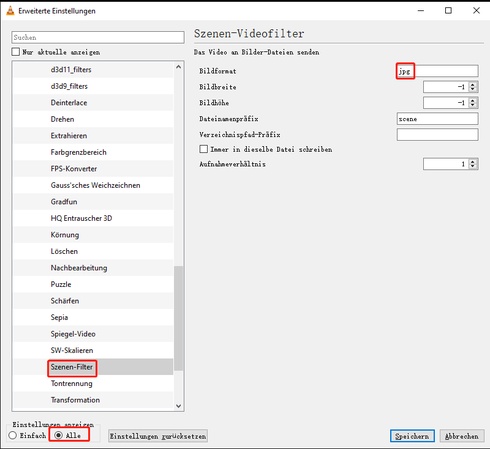The width and height of the screenshot is (490, 449).
Task: Open FPS-Konverter settings
Action: (x=93, y=169)
